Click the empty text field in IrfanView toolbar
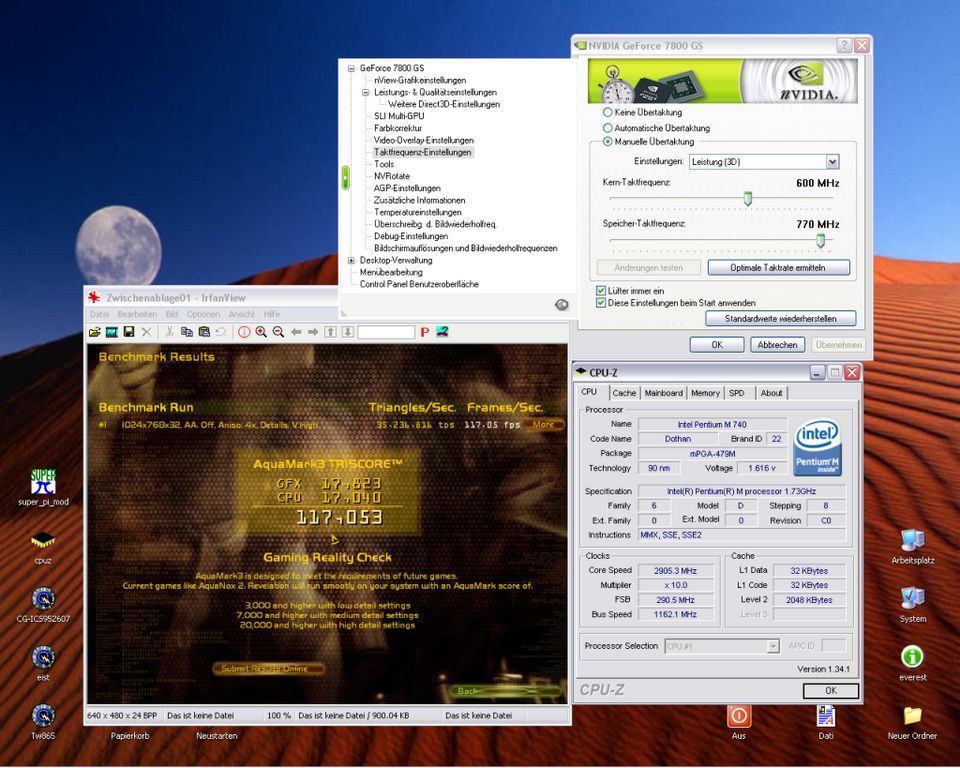960x768 pixels. click(386, 332)
